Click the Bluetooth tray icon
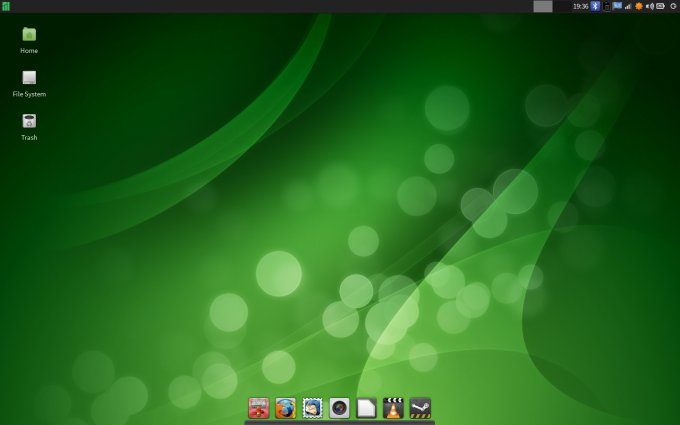 click(x=595, y=6)
